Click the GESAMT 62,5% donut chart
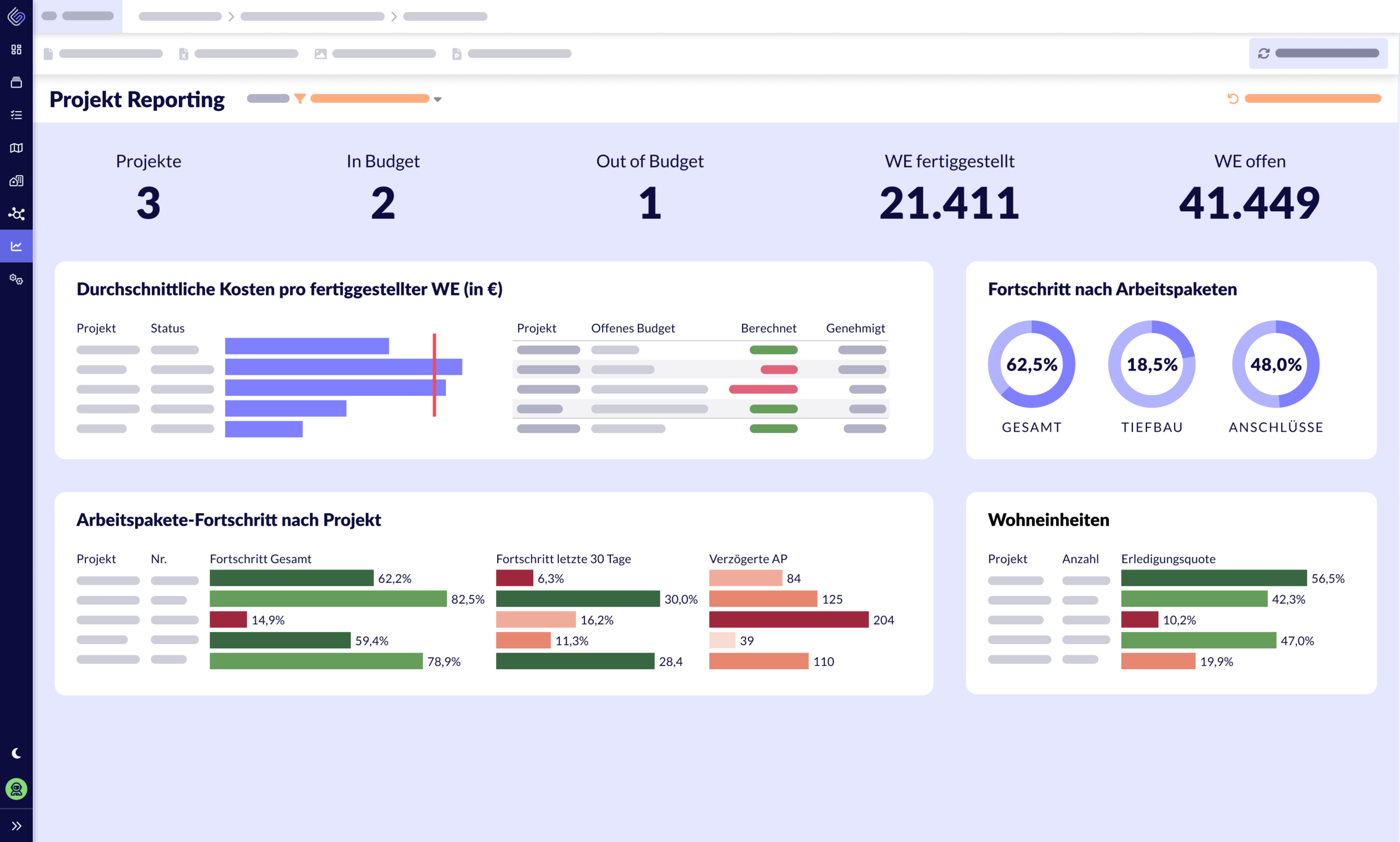 (1031, 364)
